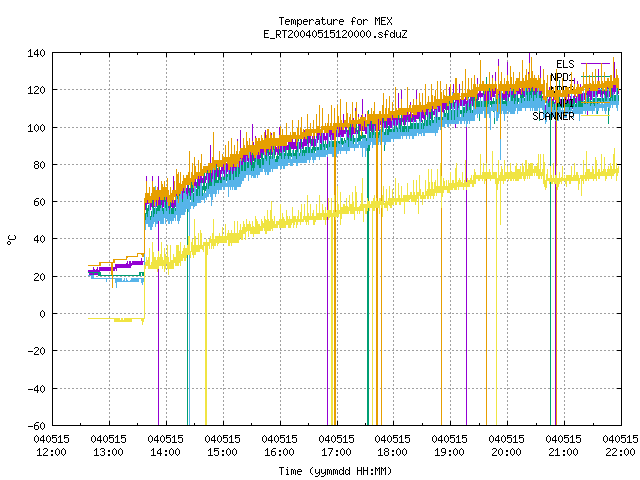The width and height of the screenshot is (640, 480).
Task: Click the y-axis tick label "-20"
Action: pos(36,351)
